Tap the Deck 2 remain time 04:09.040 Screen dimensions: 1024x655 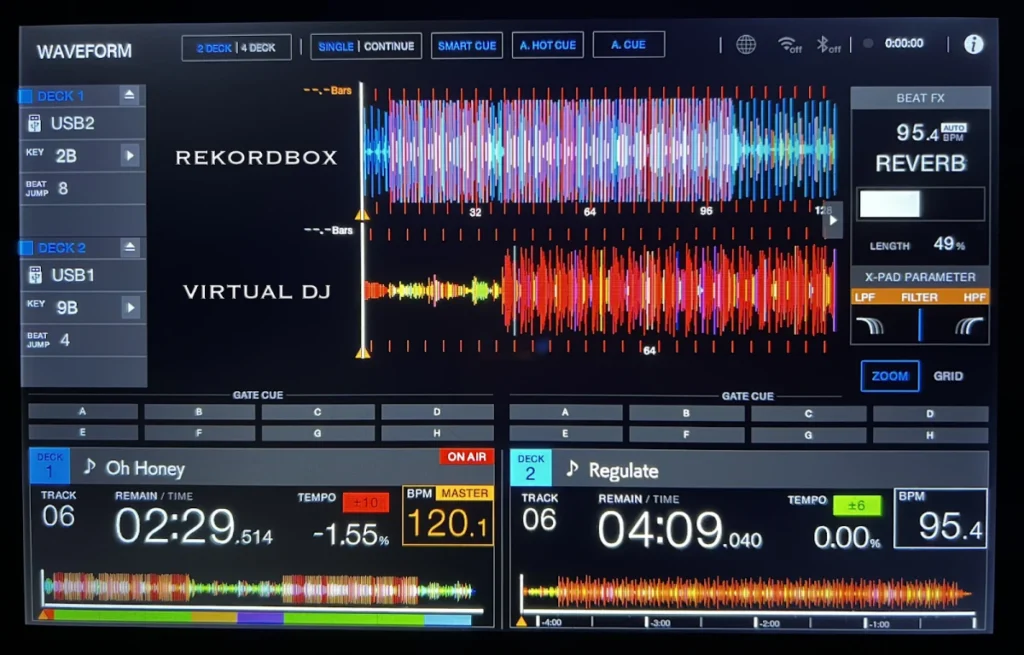click(679, 530)
